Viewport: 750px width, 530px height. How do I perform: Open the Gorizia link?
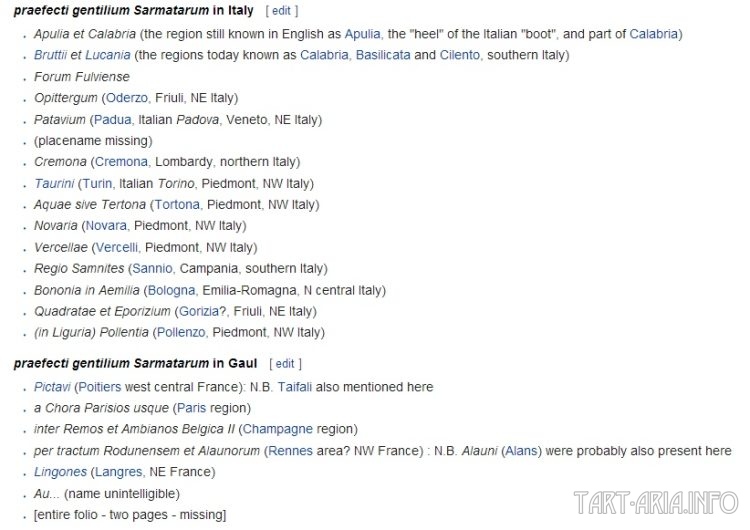click(x=199, y=311)
